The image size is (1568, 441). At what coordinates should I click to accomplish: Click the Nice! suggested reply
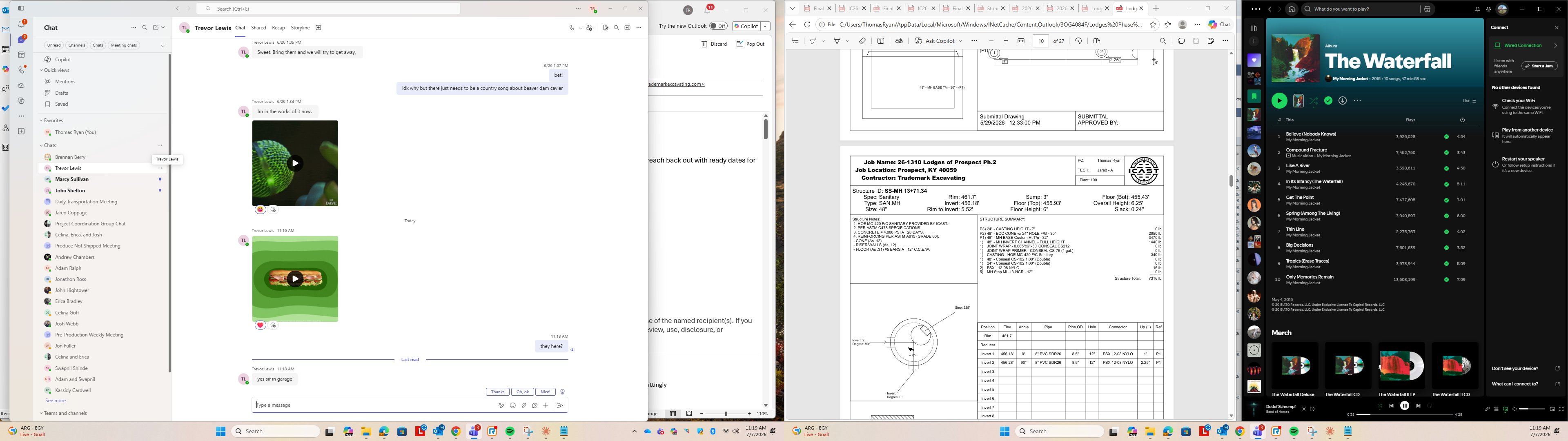click(546, 392)
